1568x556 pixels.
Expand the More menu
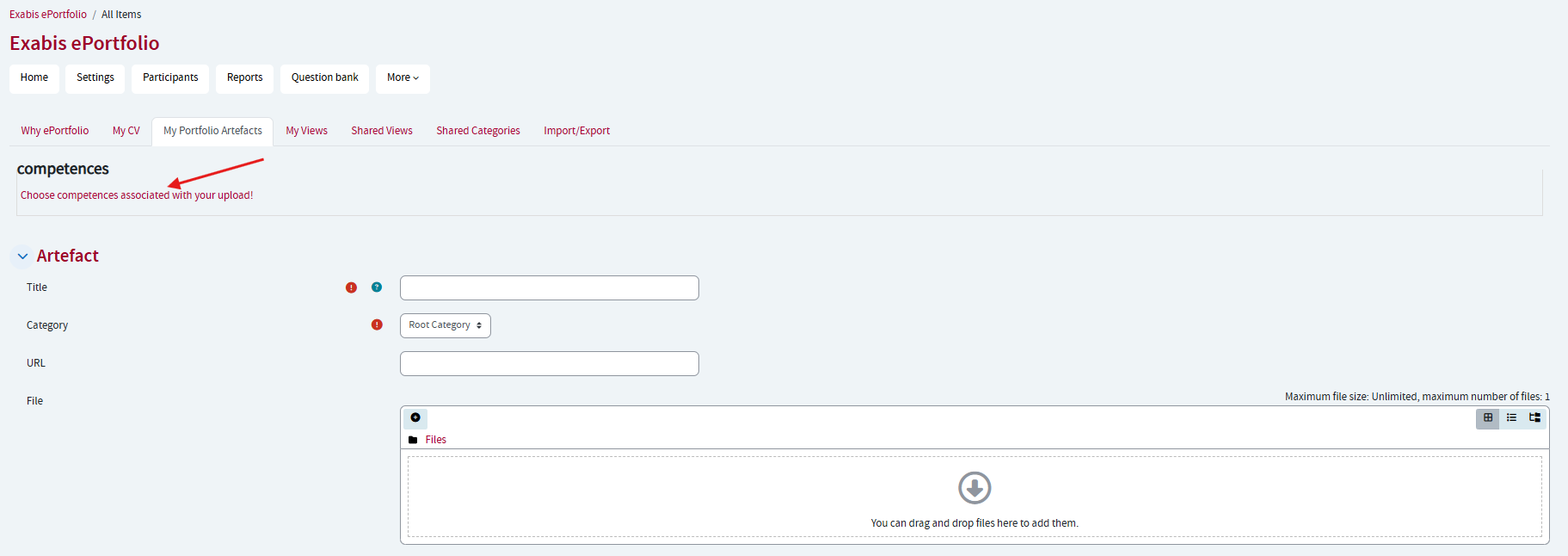pos(403,78)
